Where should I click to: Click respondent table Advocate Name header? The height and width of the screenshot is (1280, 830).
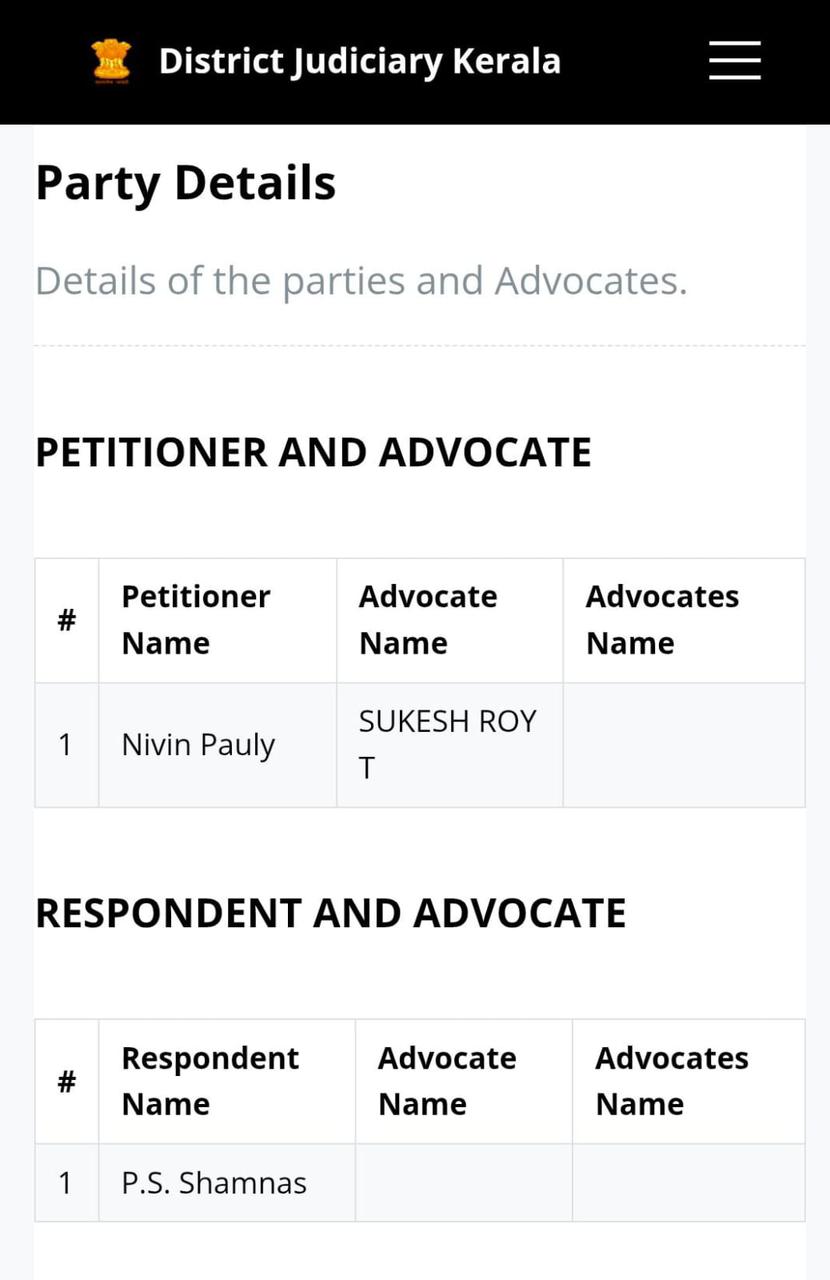447,1081
